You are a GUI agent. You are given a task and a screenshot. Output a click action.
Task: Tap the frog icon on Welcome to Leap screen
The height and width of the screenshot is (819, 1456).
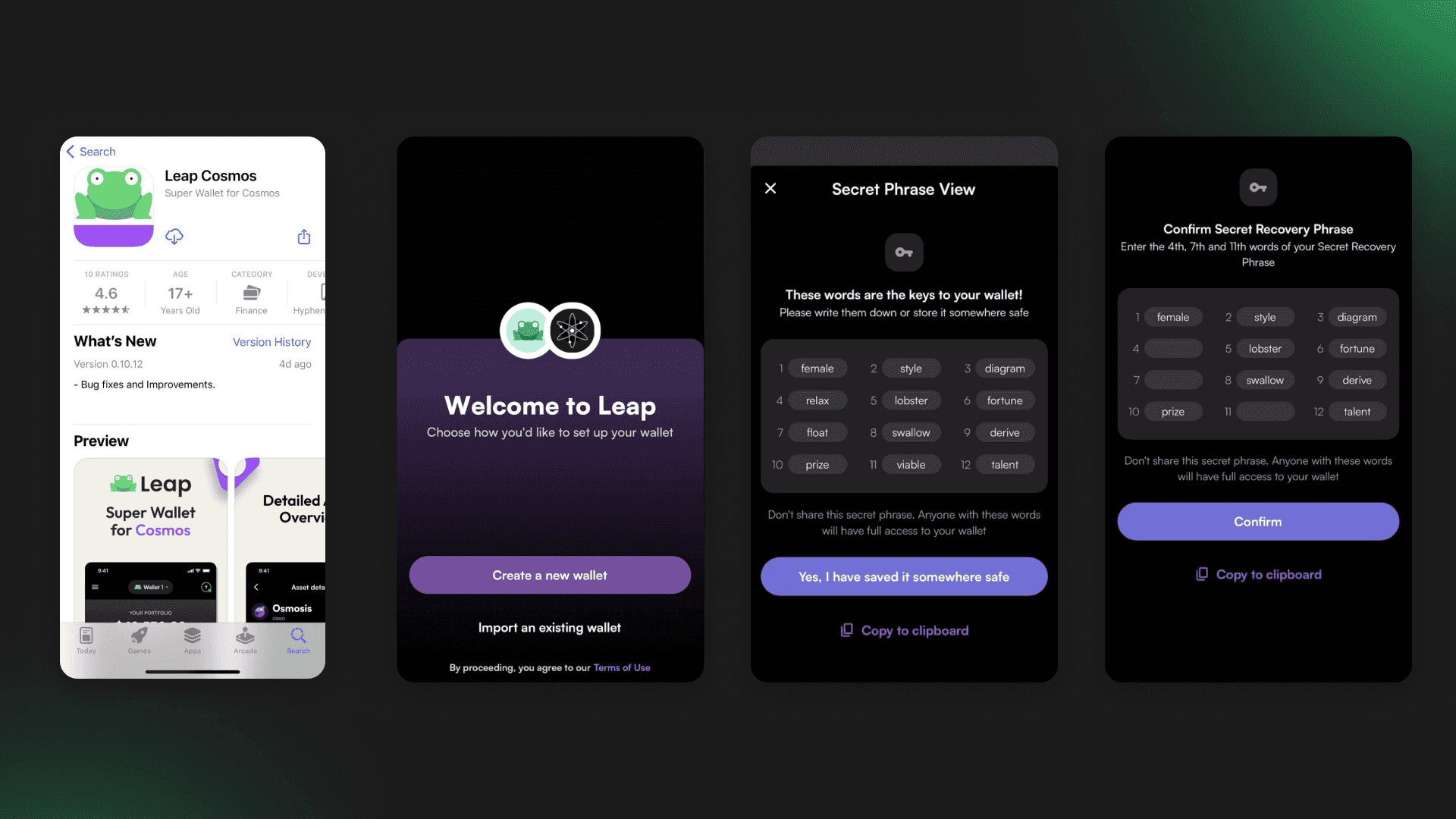[x=527, y=330]
